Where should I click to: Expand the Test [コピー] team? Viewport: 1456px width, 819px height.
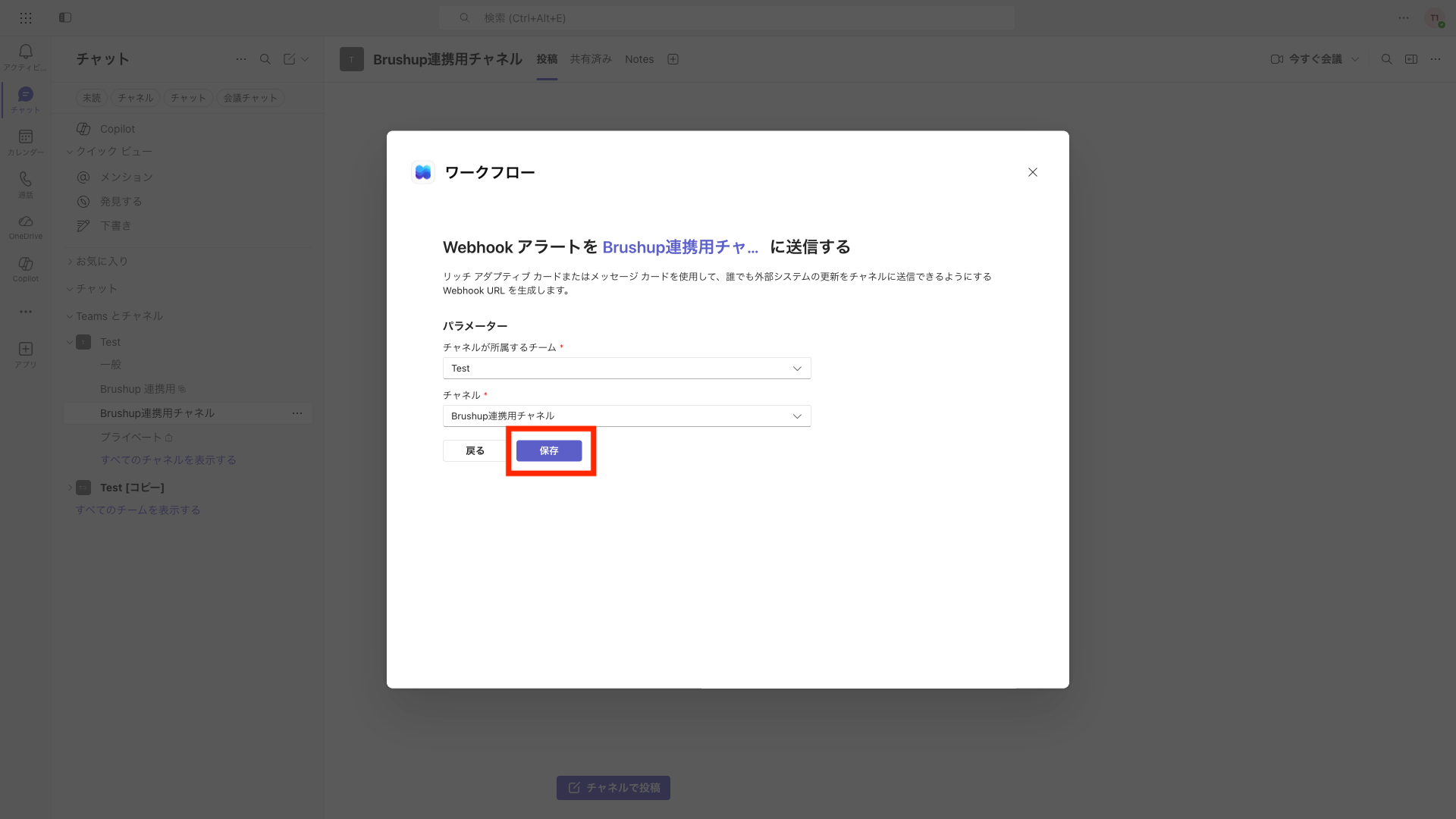pos(70,488)
